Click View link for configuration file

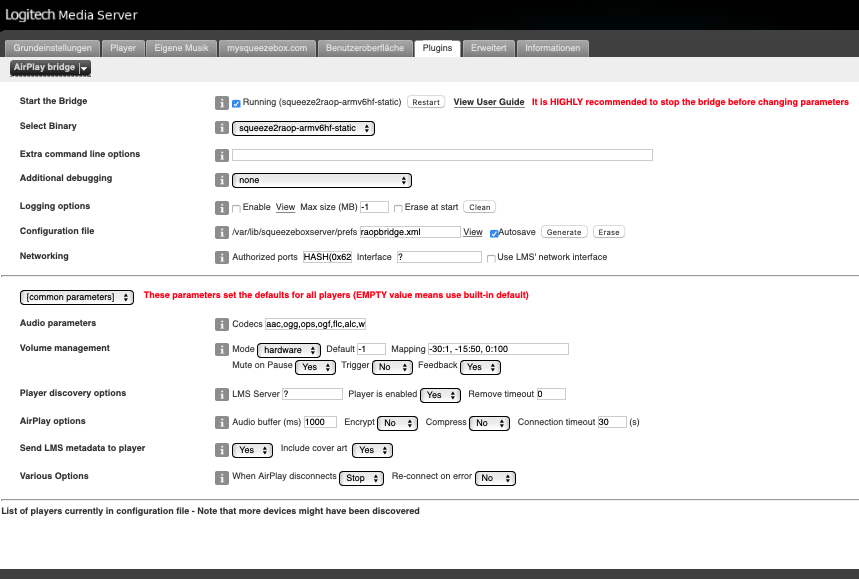(x=473, y=232)
